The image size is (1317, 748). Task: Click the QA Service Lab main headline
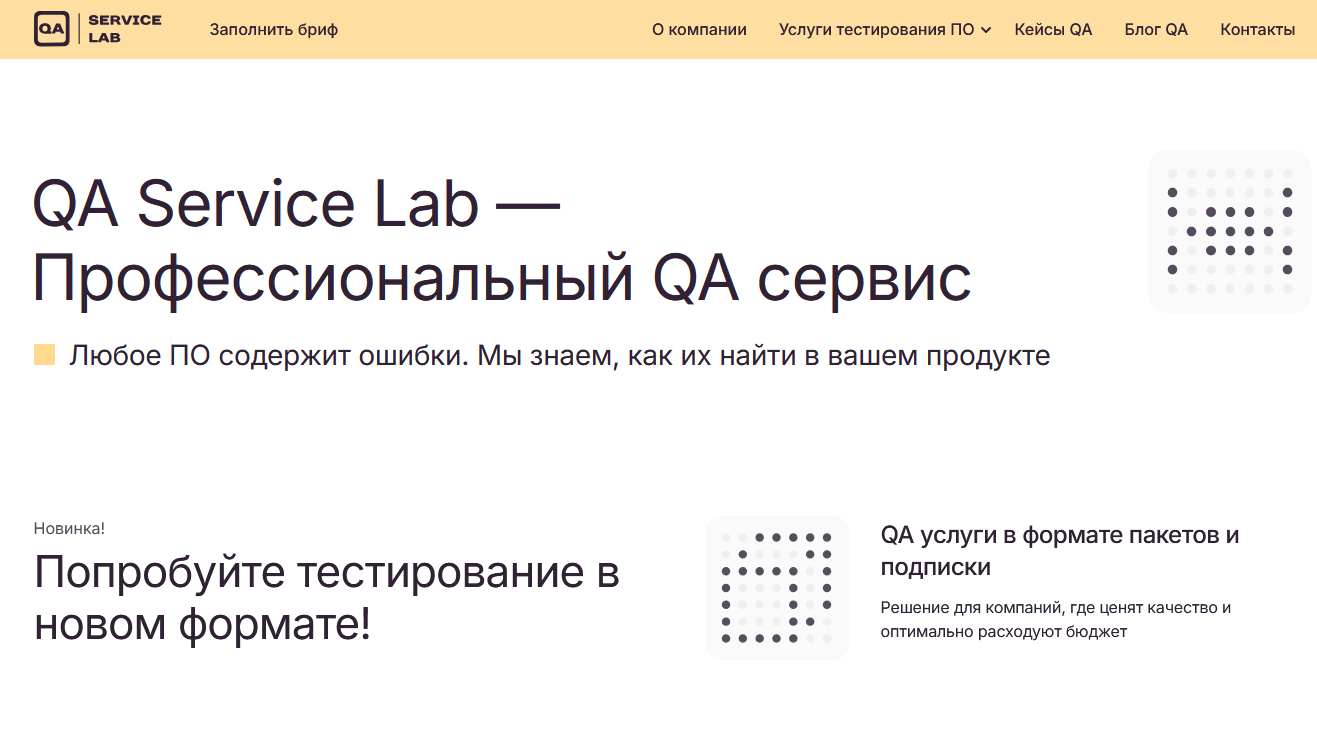click(x=296, y=205)
